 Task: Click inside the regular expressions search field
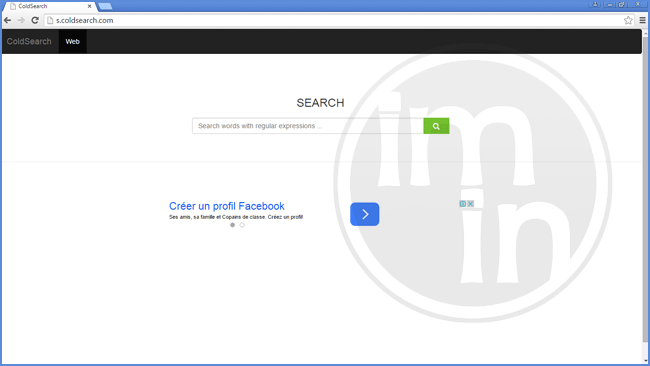click(x=308, y=126)
